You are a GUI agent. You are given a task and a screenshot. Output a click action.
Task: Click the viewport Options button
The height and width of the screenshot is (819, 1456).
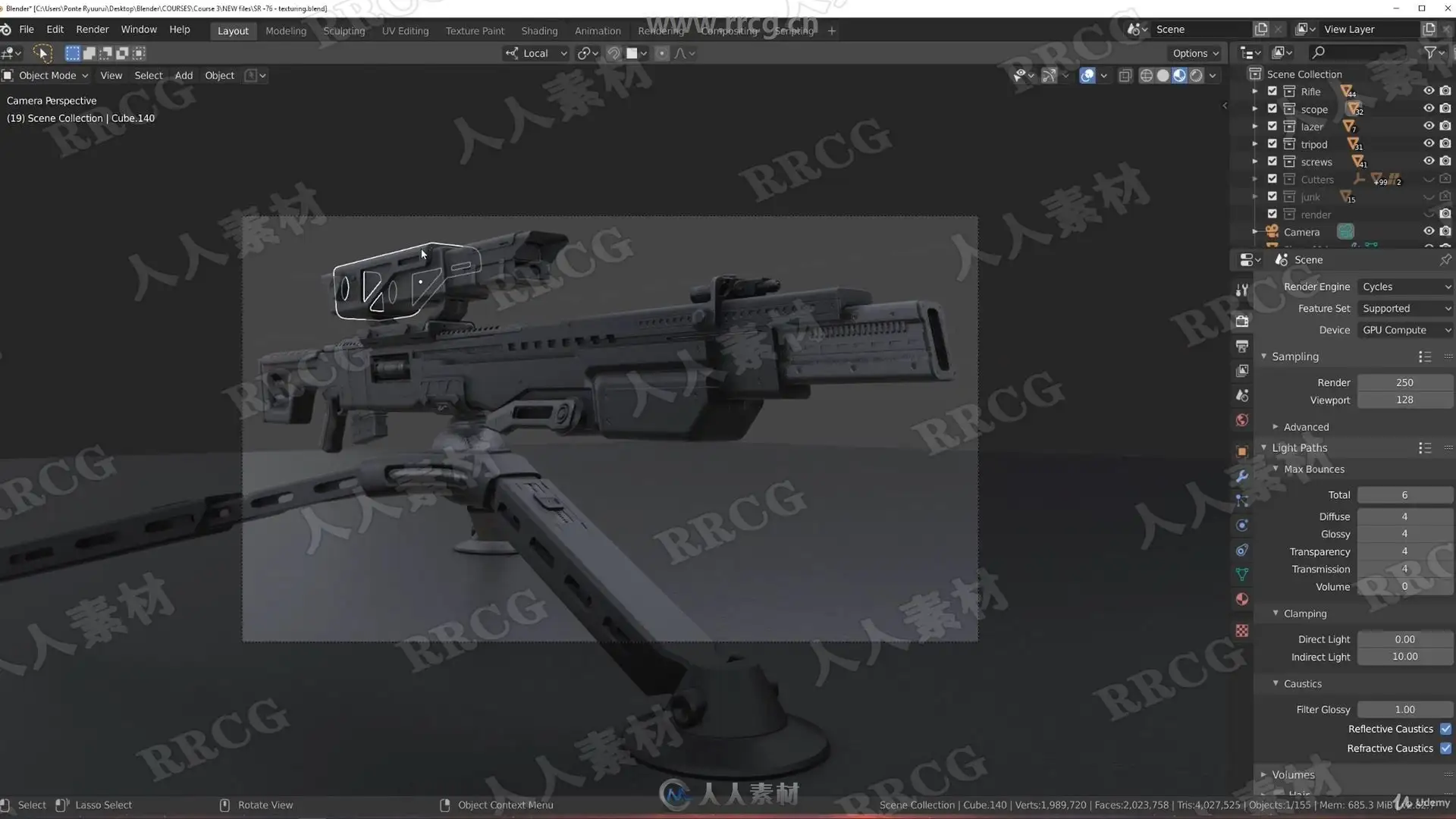tap(1195, 53)
